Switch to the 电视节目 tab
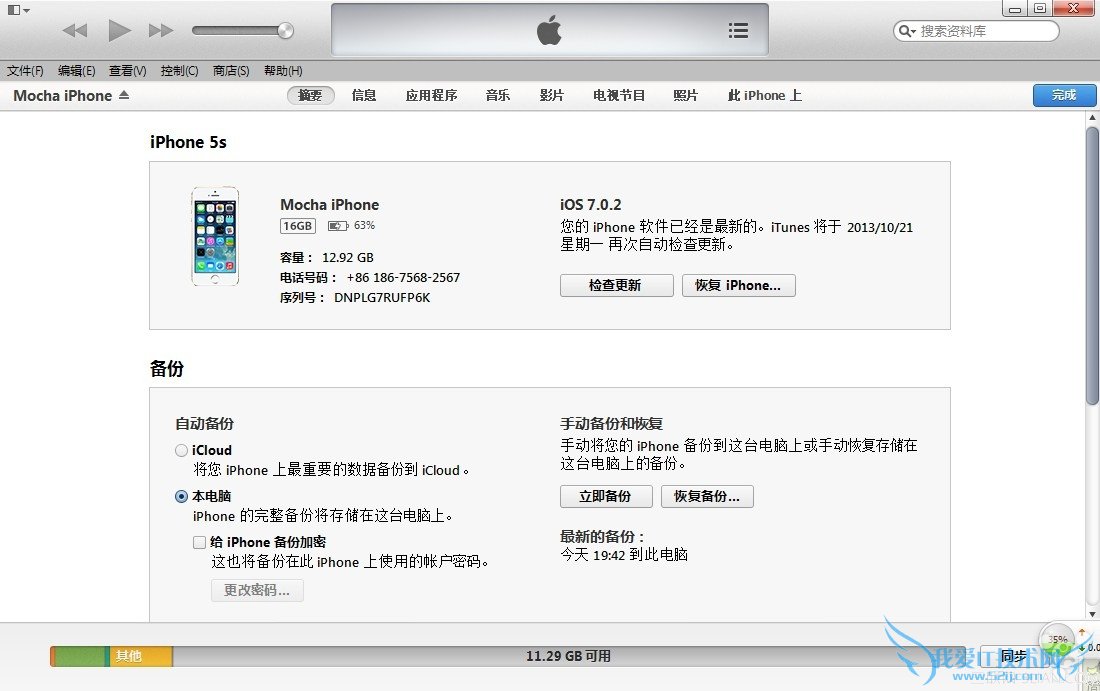The image size is (1100, 691). tap(619, 95)
